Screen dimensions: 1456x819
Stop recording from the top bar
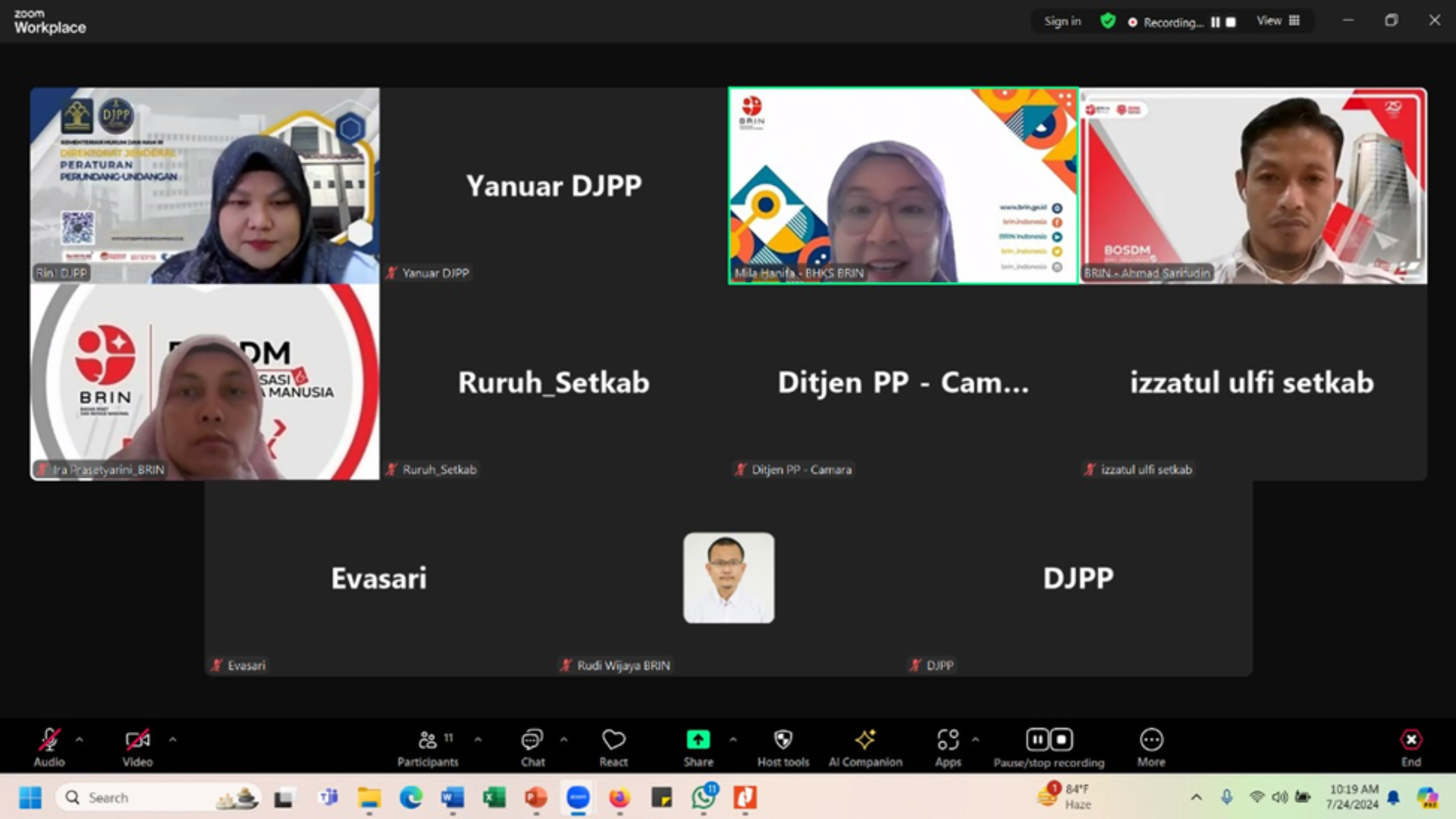[x=1231, y=22]
